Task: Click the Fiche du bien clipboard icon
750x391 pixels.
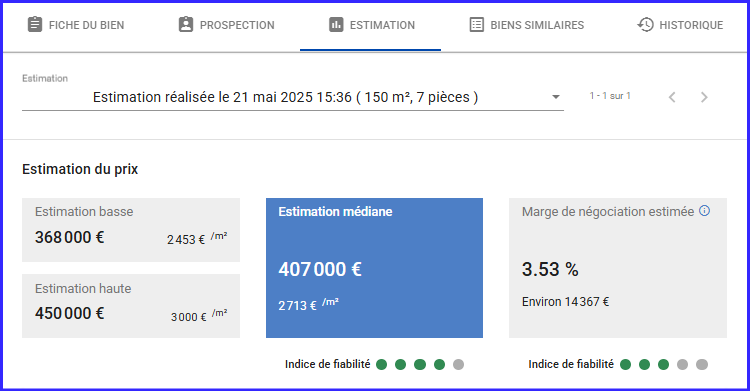Action: [x=34, y=24]
